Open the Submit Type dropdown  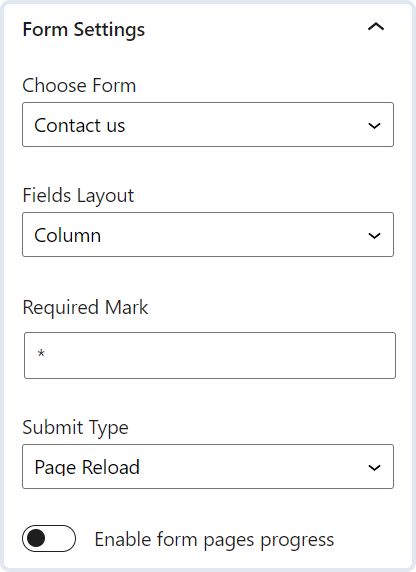click(x=208, y=467)
